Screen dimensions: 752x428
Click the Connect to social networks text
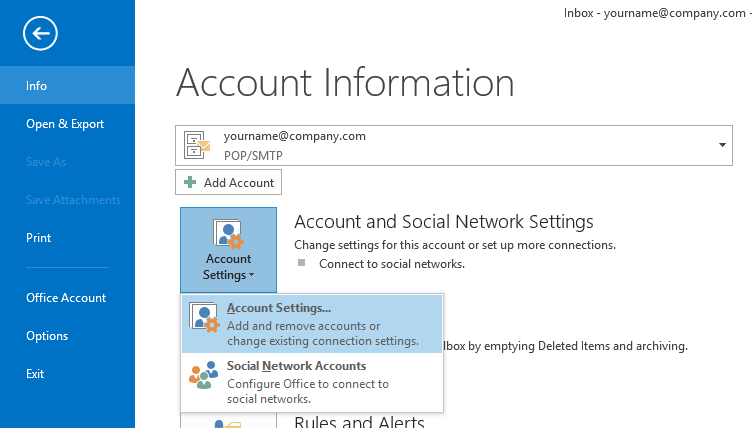pyautogui.click(x=392, y=264)
